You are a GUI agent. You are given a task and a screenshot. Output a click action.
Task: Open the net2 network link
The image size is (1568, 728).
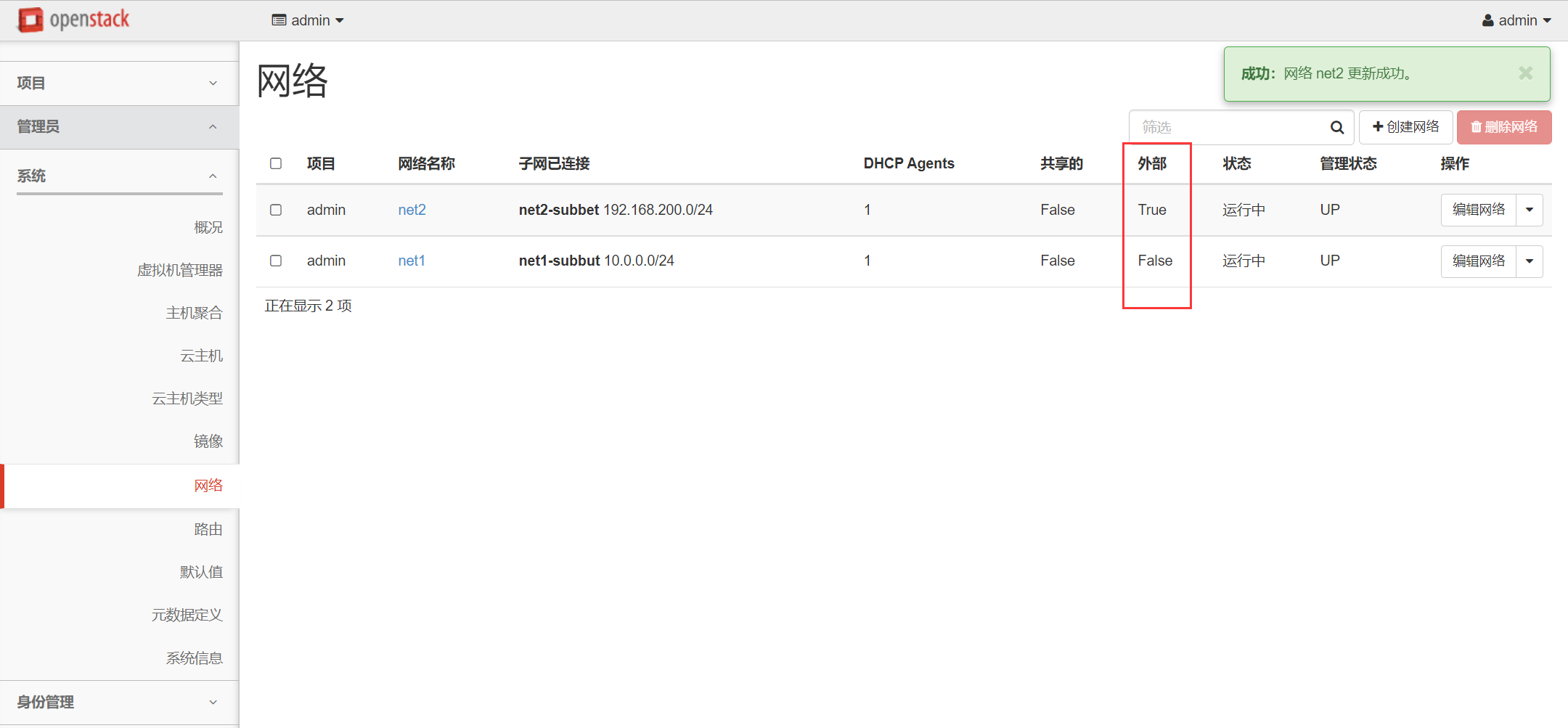(412, 210)
